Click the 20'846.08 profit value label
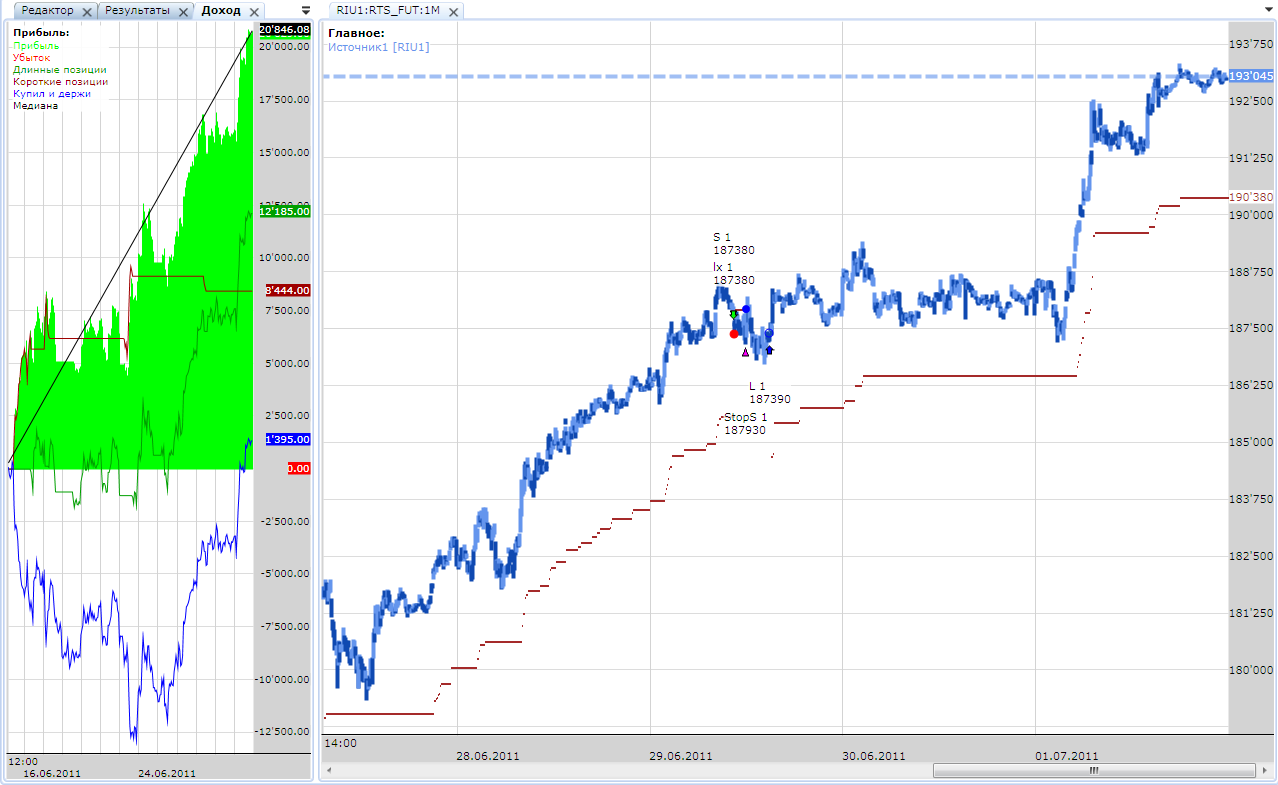 click(284, 30)
